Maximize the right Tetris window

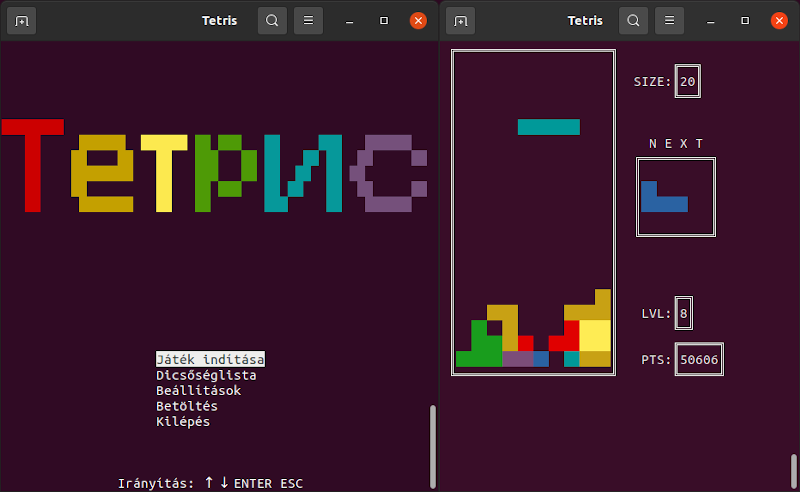745,21
